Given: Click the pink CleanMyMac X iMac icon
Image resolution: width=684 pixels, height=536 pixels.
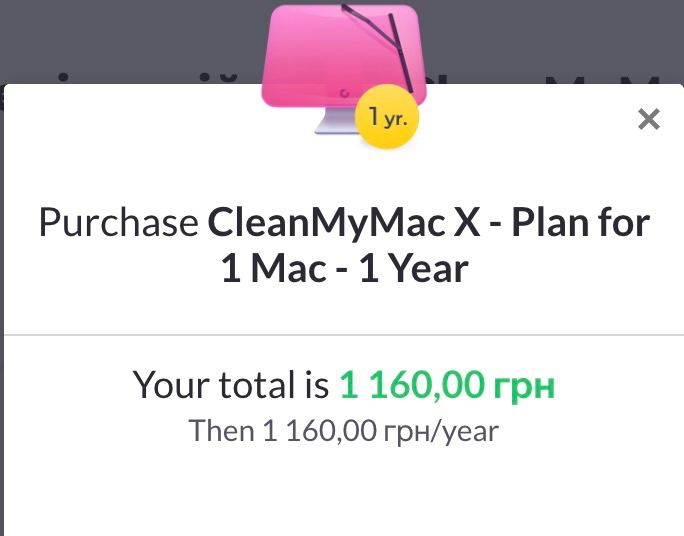Looking at the screenshot, I should [344, 69].
